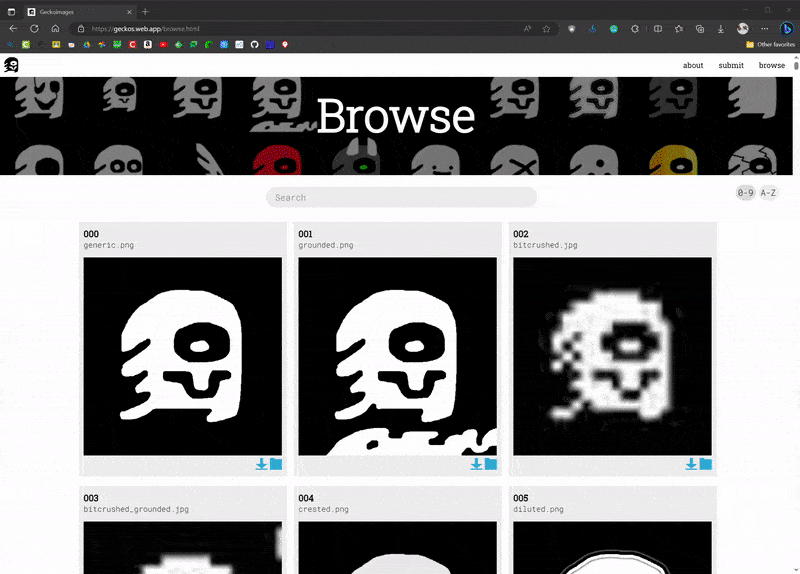The width and height of the screenshot is (800, 574).
Task: Open the 003 bitcrushed_grounded.jpg thumbnail
Action: [x=183, y=547]
